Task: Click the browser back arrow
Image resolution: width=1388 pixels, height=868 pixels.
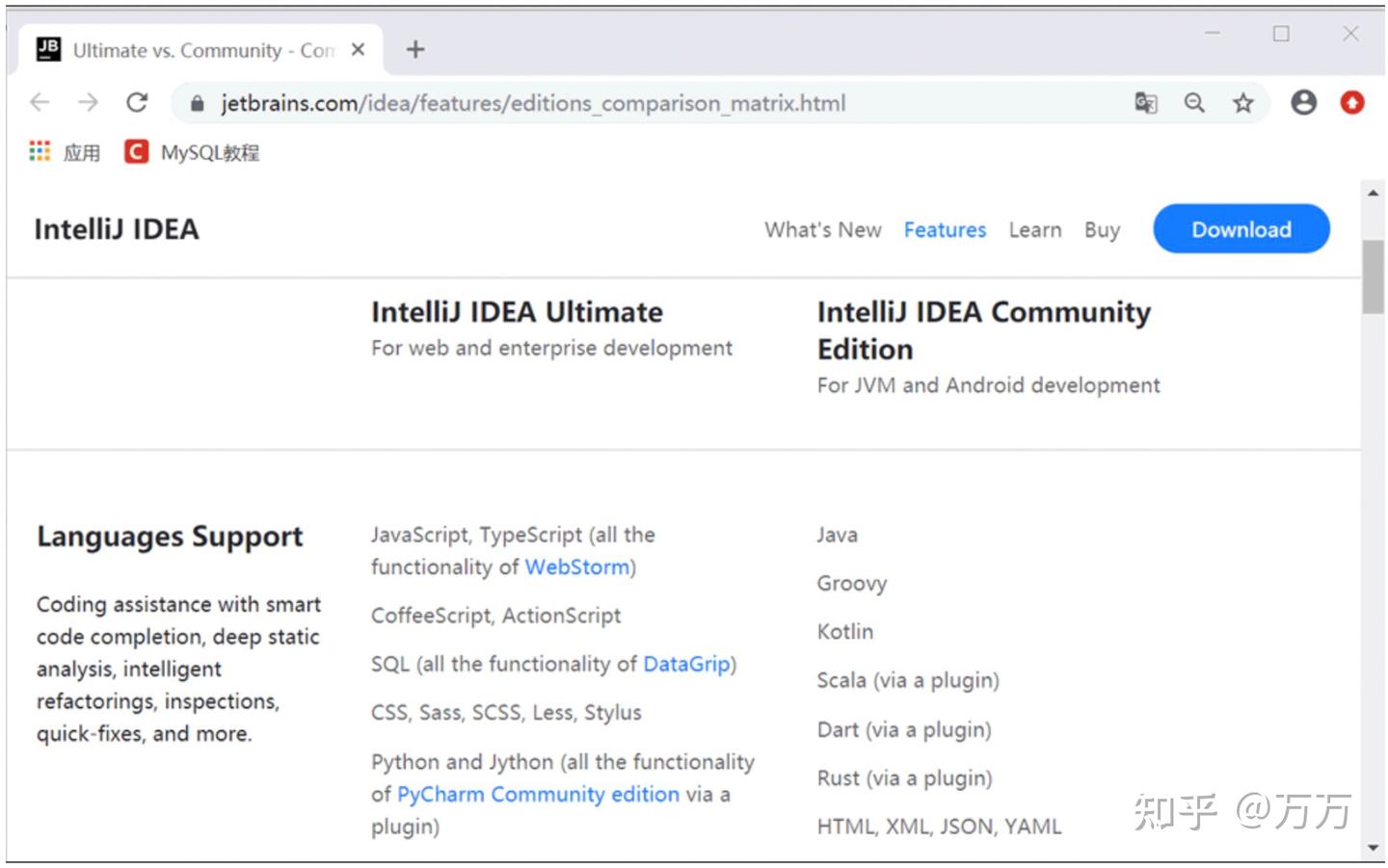Action: click(x=40, y=102)
